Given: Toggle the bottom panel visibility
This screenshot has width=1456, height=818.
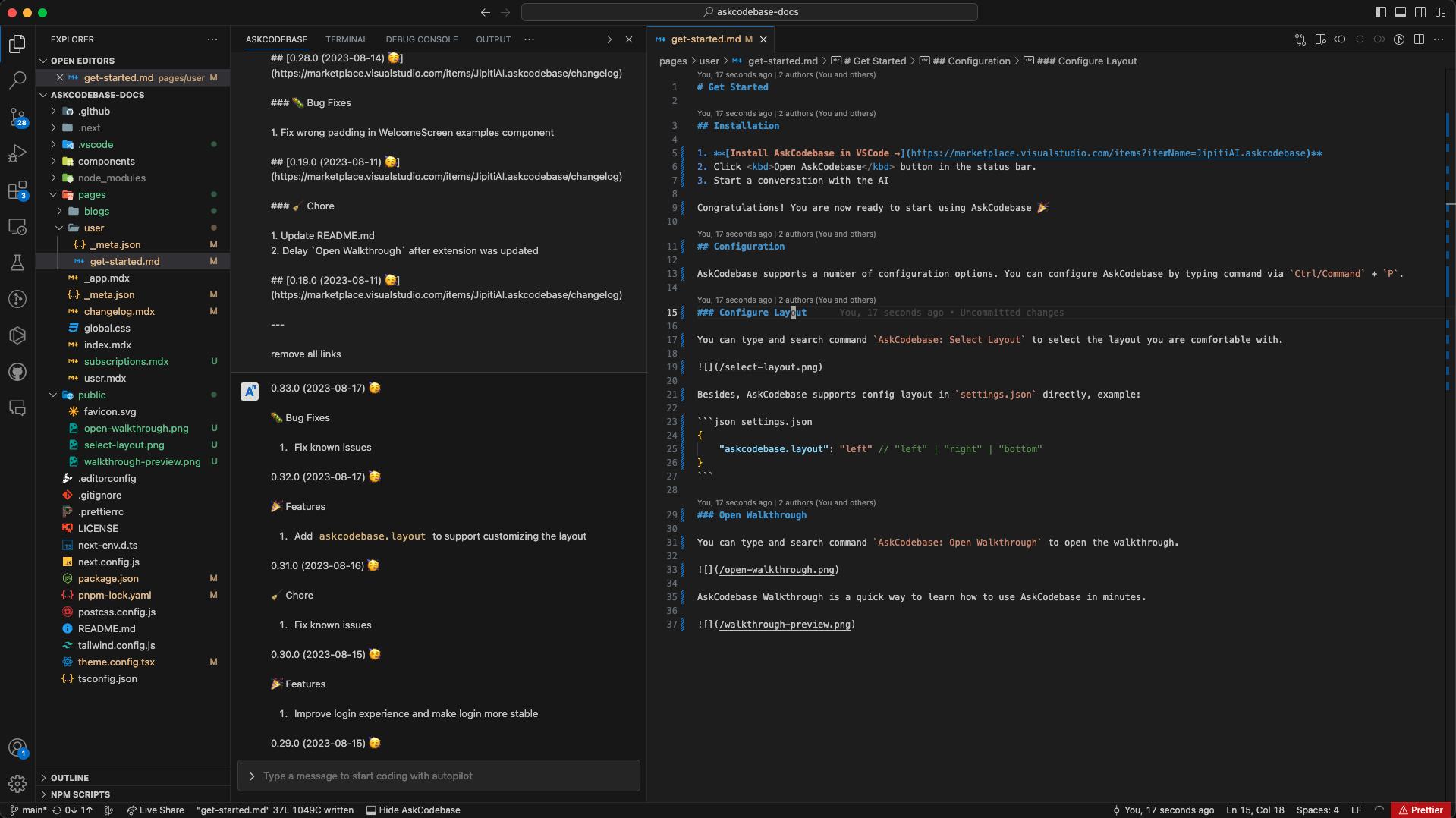Looking at the screenshot, I should (1401, 12).
